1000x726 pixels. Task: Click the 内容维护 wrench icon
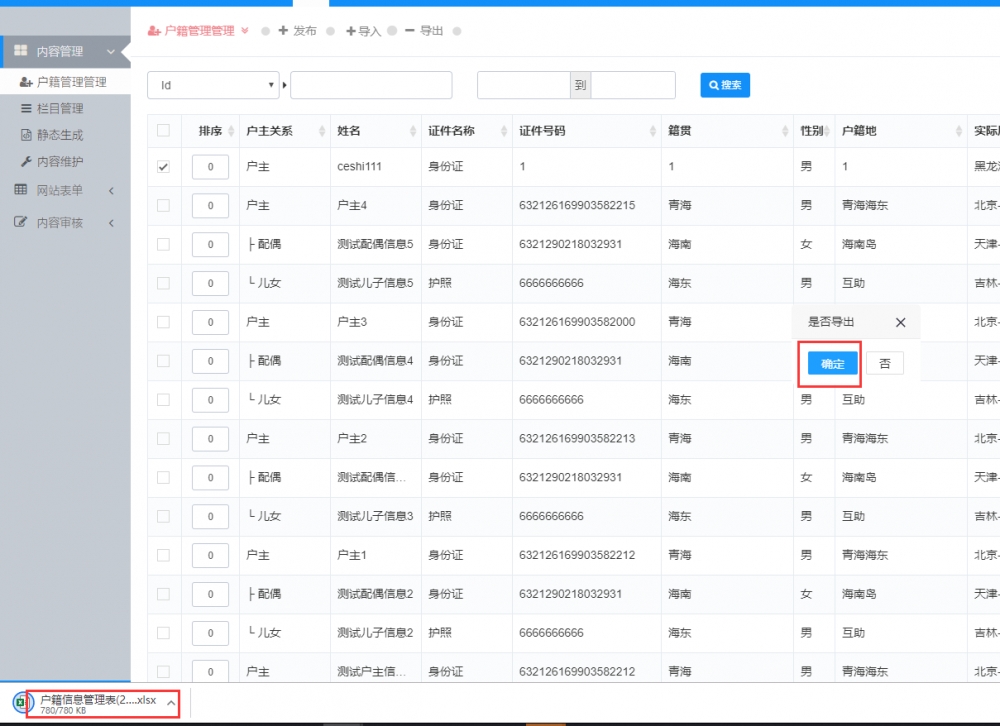(x=26, y=161)
